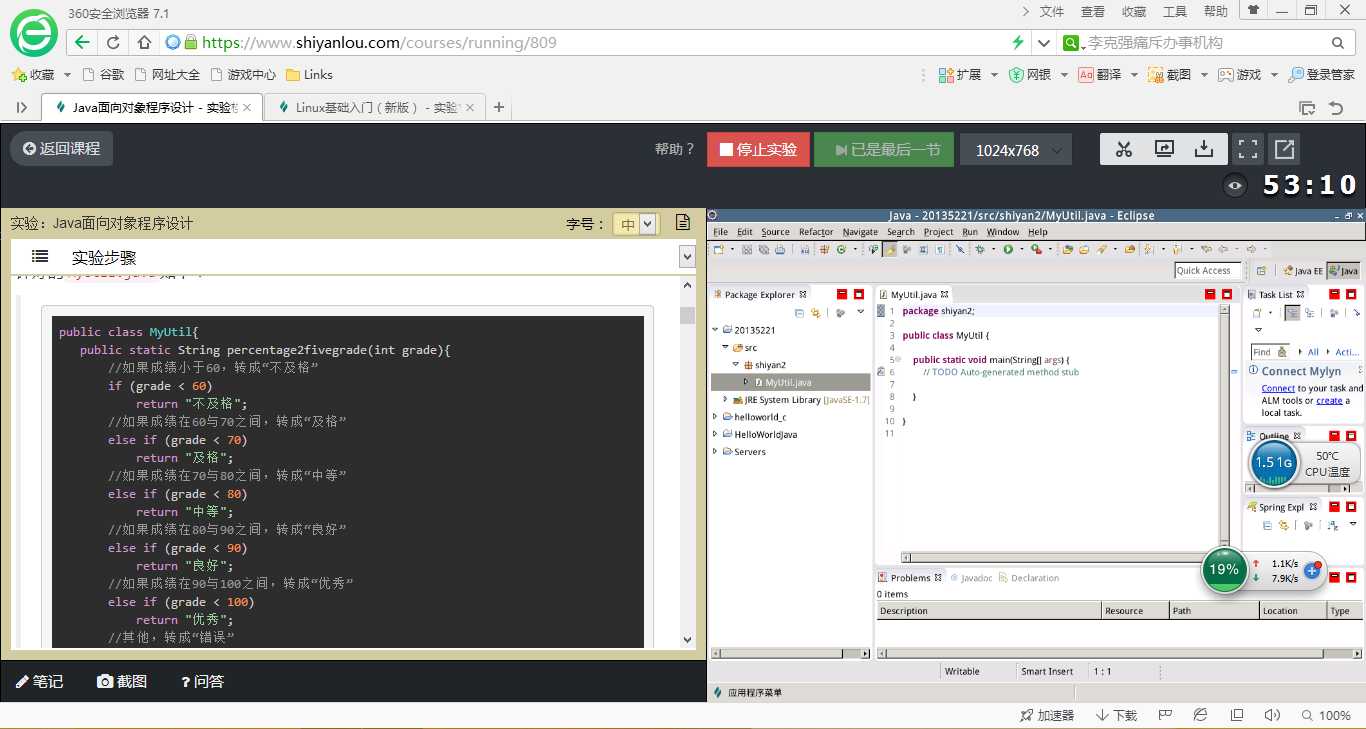Click the 问答 Q&A button
This screenshot has height=729, width=1366.
pos(202,681)
